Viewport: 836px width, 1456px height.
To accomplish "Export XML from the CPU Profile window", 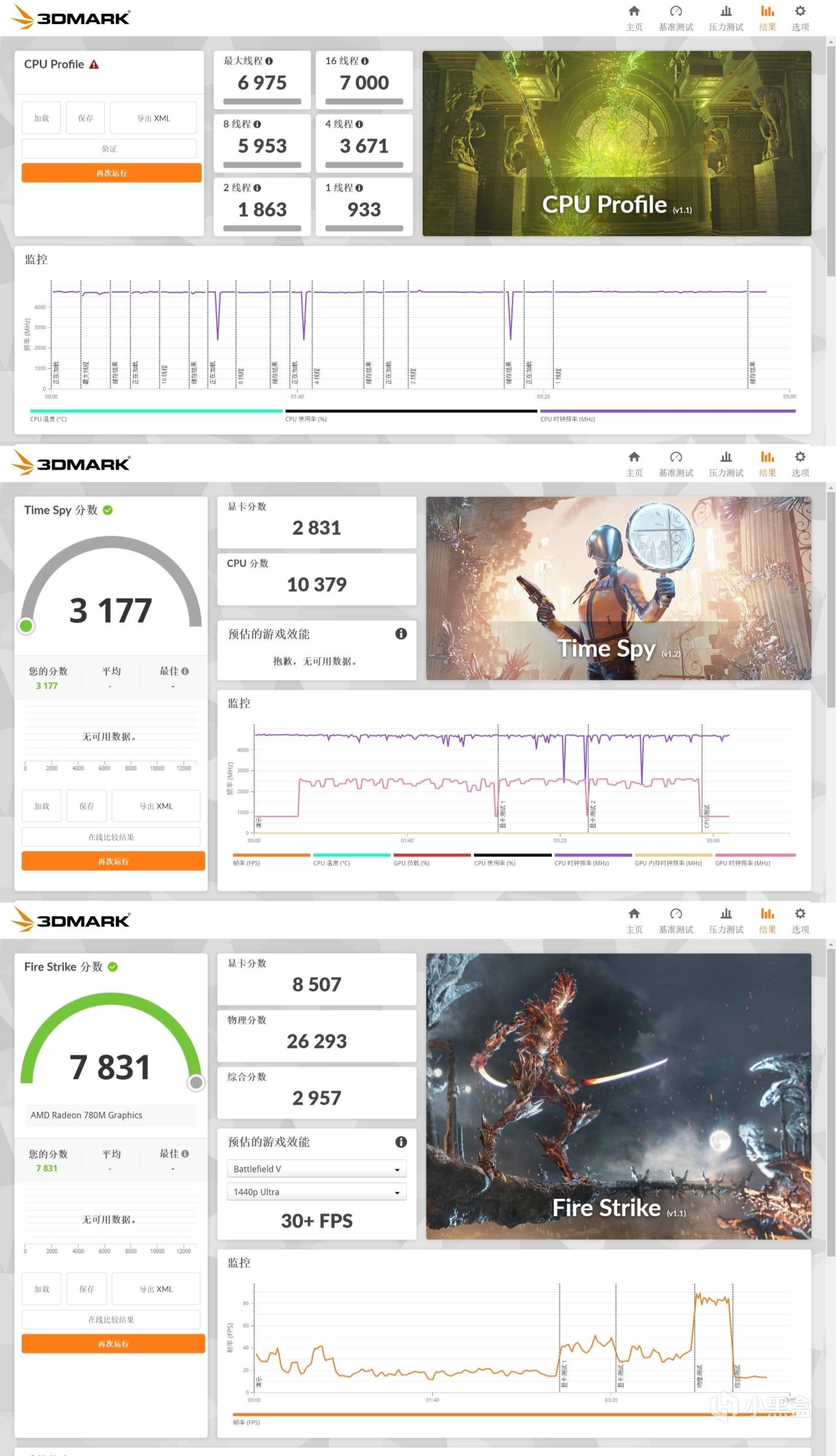I will click(153, 118).
